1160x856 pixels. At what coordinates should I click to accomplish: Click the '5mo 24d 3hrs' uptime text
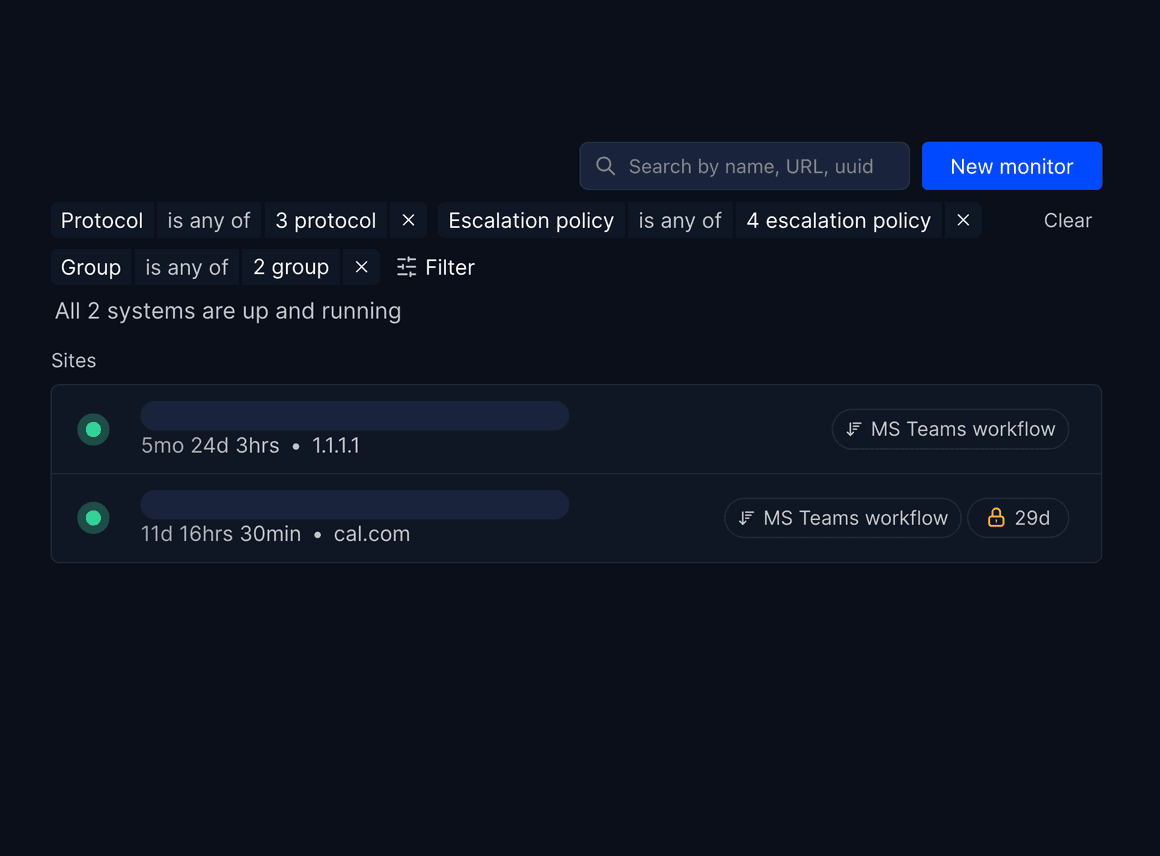click(x=210, y=445)
